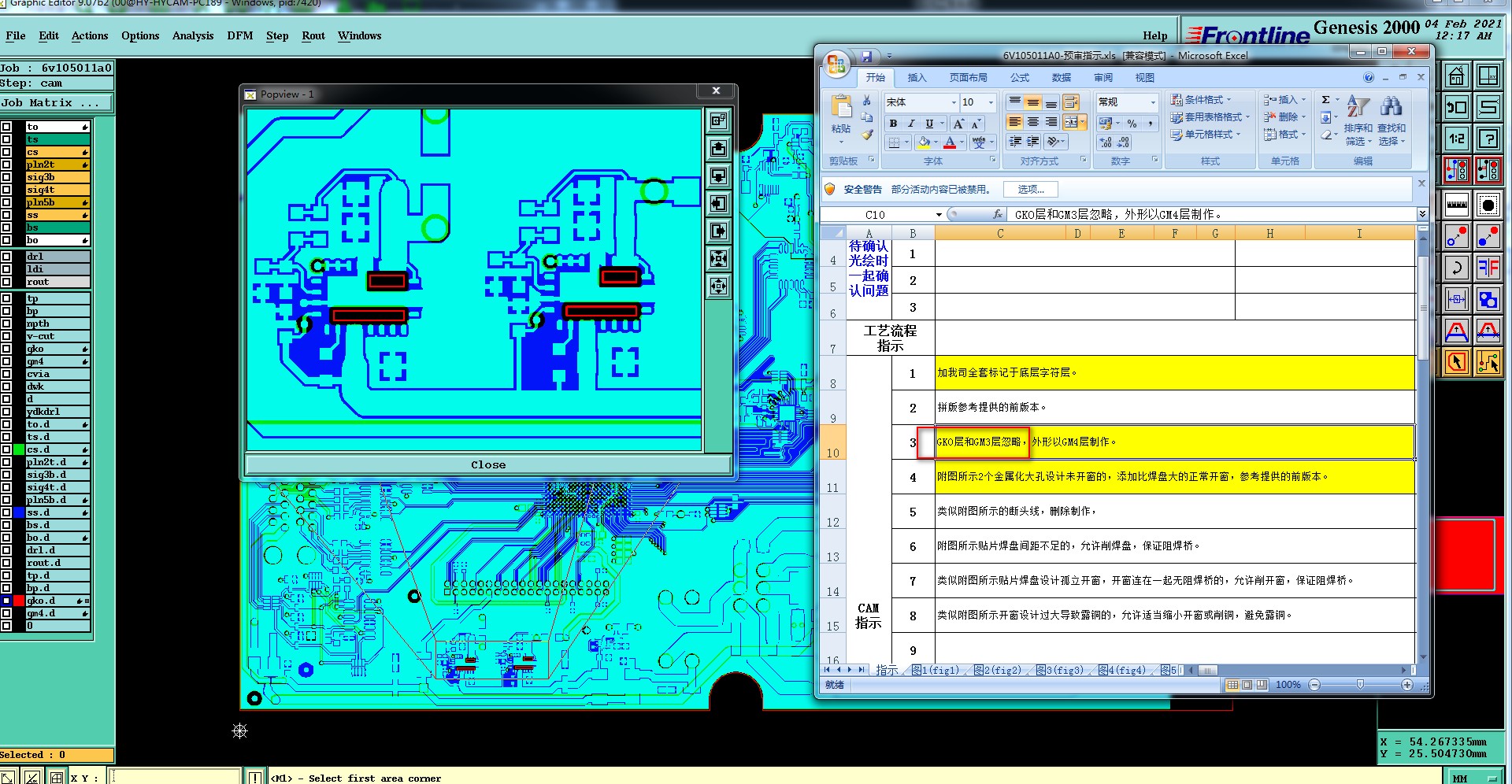Click the Excel format painter brush icon
Image resolution: width=1512 pixels, height=784 pixels.
pos(867,135)
